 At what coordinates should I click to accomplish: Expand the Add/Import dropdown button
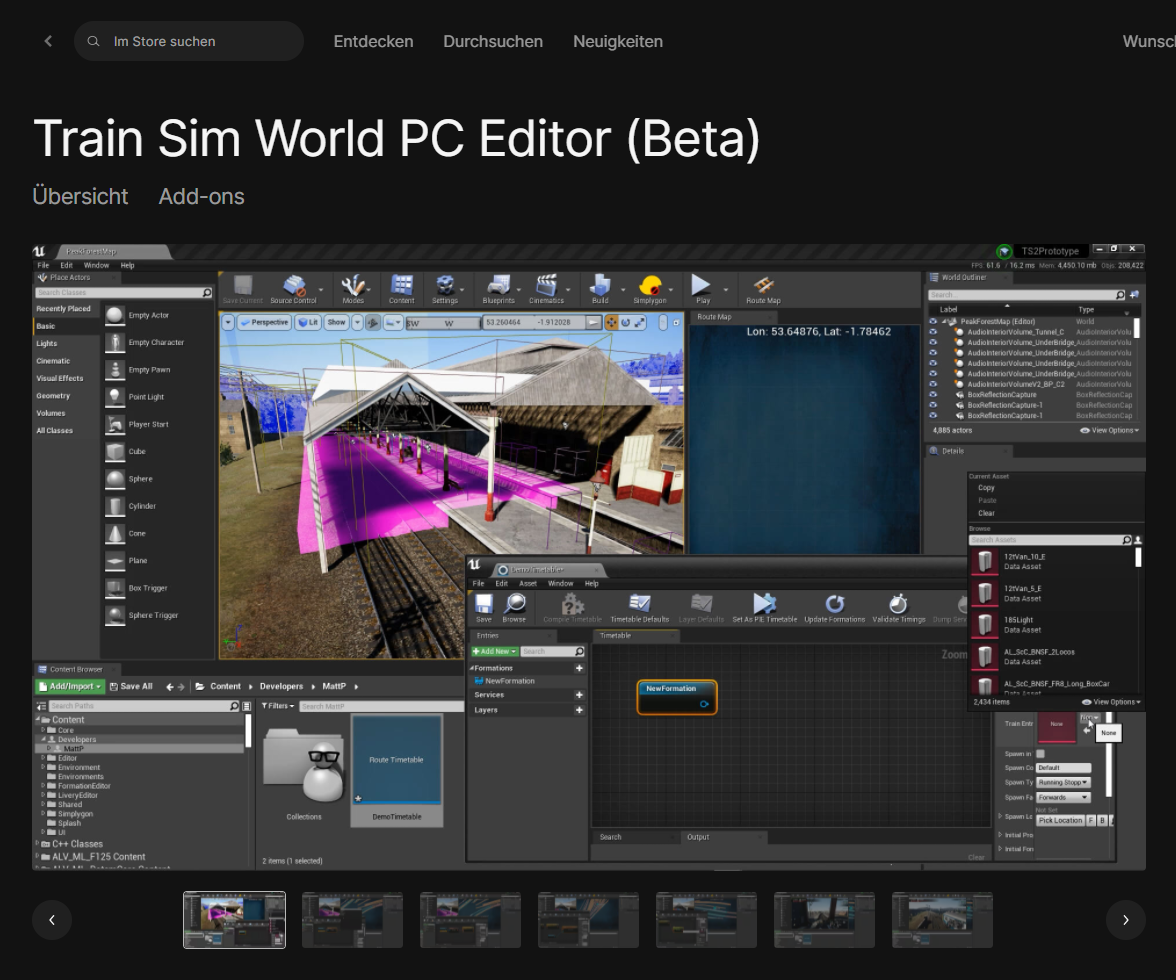(70, 686)
